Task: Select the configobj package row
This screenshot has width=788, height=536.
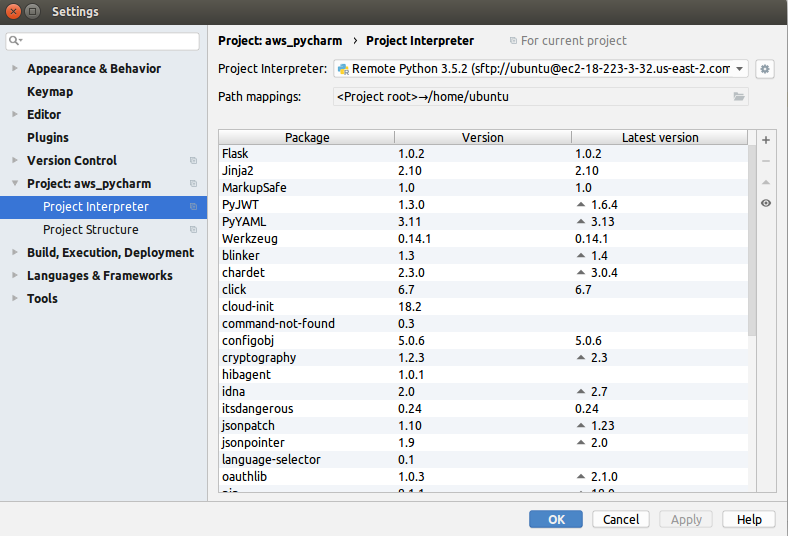Action: [x=483, y=341]
